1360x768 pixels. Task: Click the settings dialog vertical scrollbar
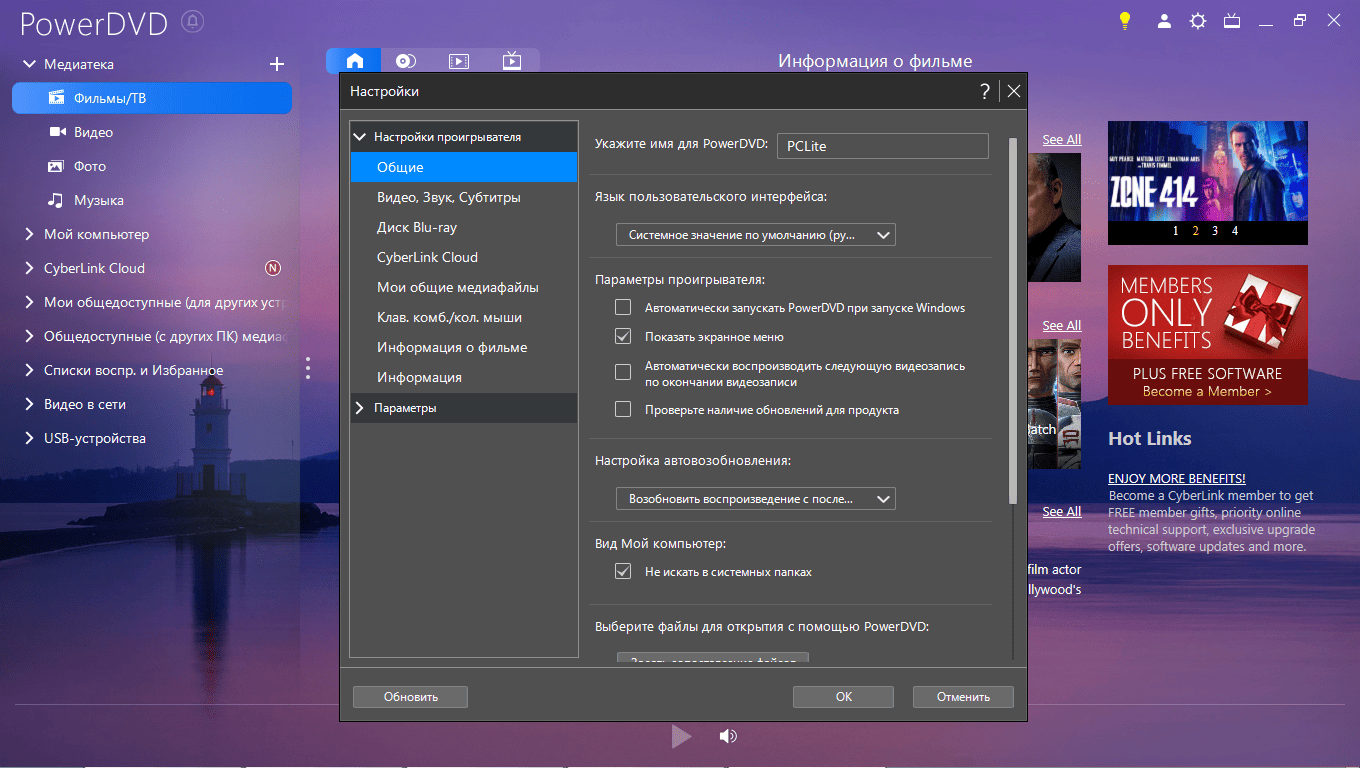pos(1012,320)
